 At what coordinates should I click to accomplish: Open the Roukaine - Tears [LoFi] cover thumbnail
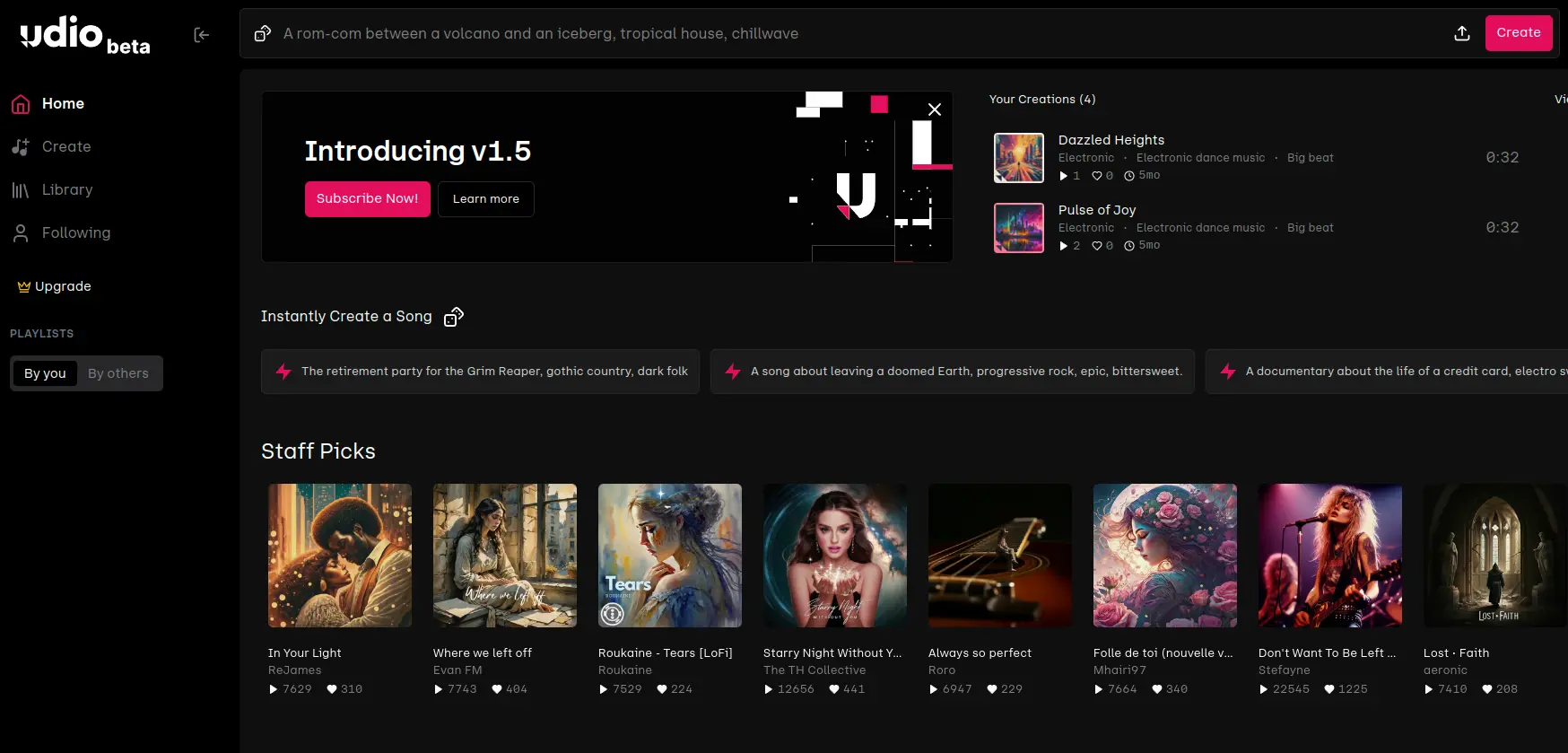pyautogui.click(x=670, y=556)
